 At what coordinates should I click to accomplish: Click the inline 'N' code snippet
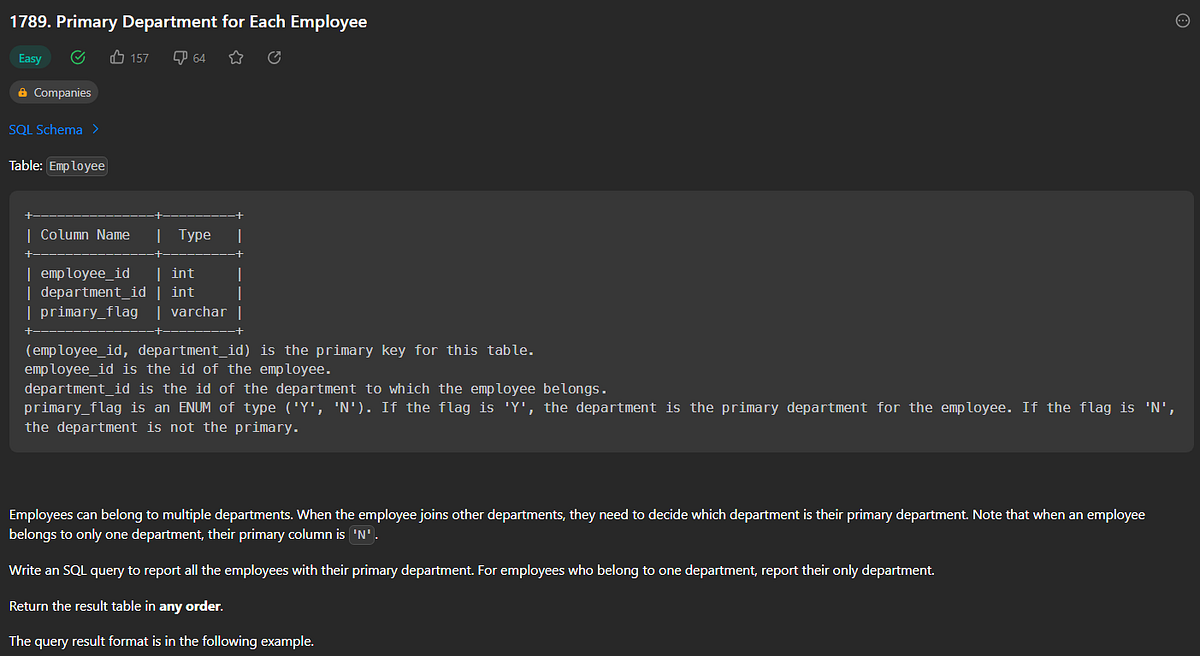[x=362, y=534]
